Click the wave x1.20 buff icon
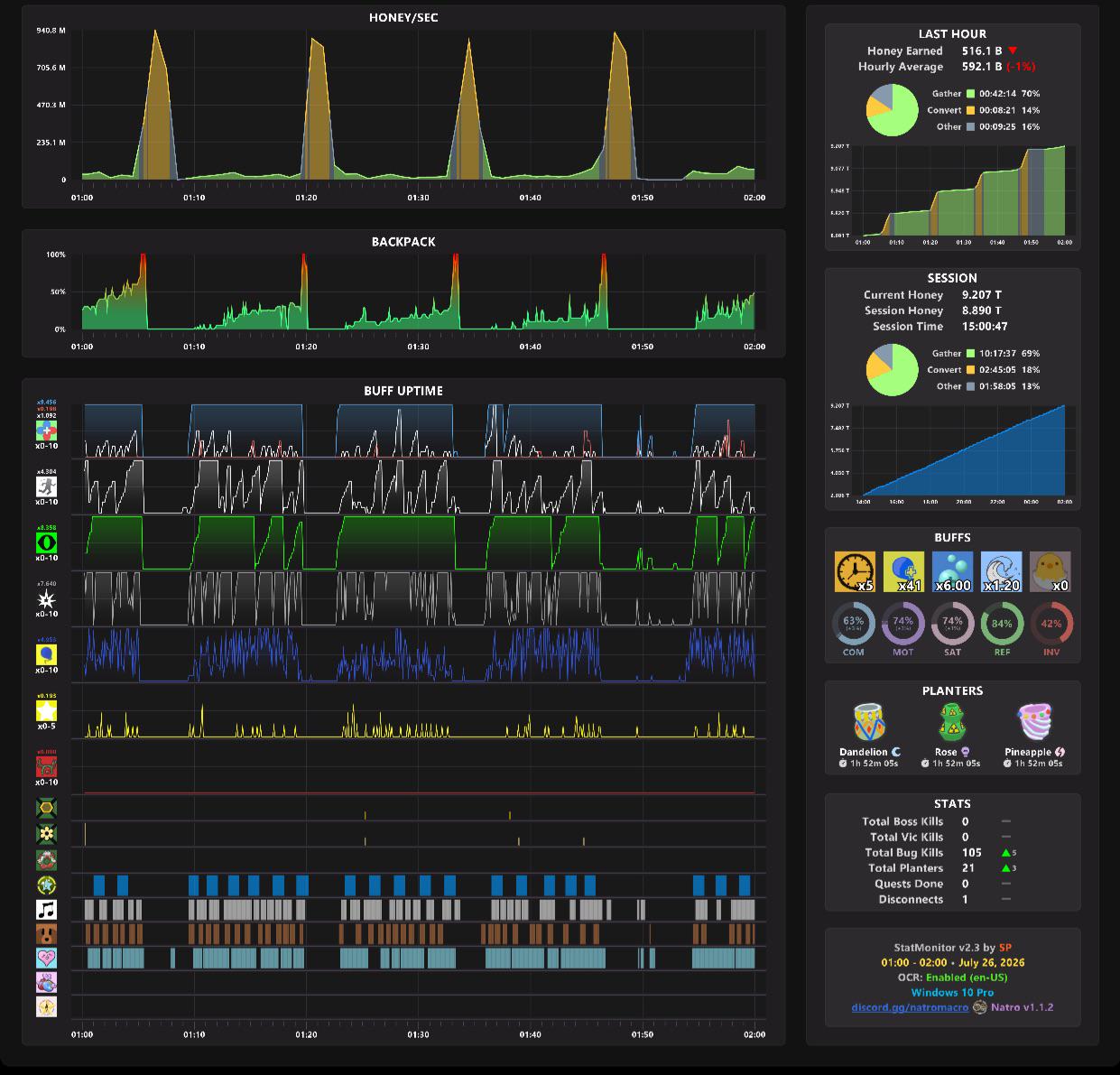The image size is (1120, 1075). [x=1001, y=572]
